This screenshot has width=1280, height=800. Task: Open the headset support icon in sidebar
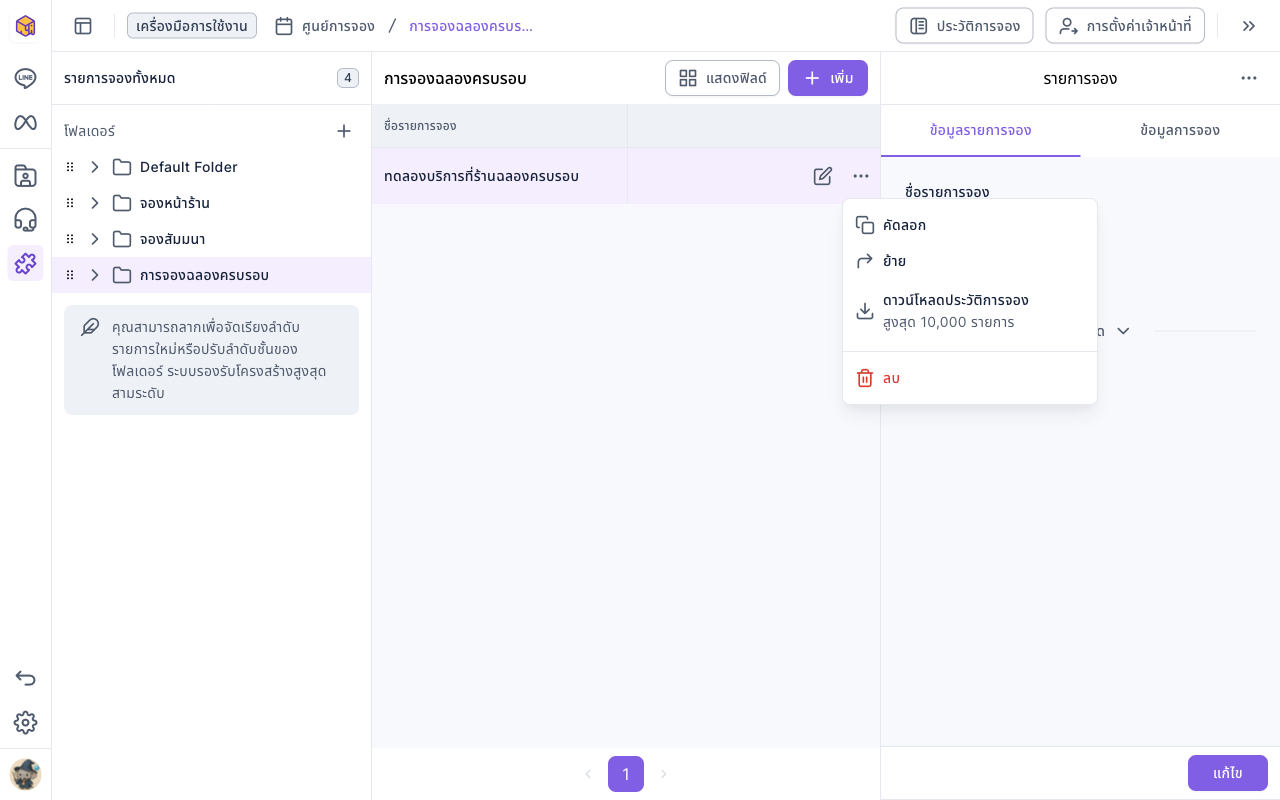(25, 220)
